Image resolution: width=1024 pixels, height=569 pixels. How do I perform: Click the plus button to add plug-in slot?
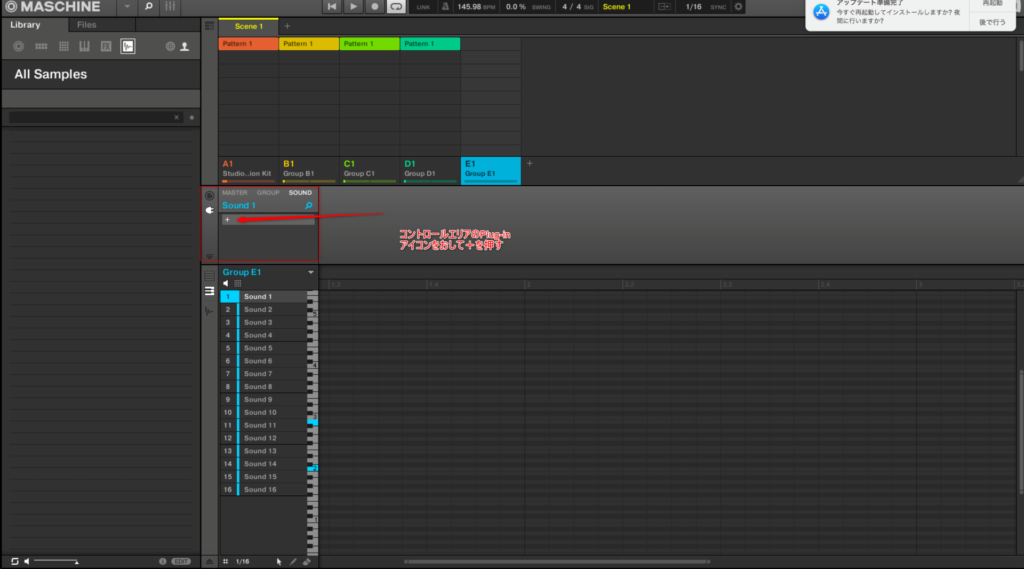tap(228, 220)
